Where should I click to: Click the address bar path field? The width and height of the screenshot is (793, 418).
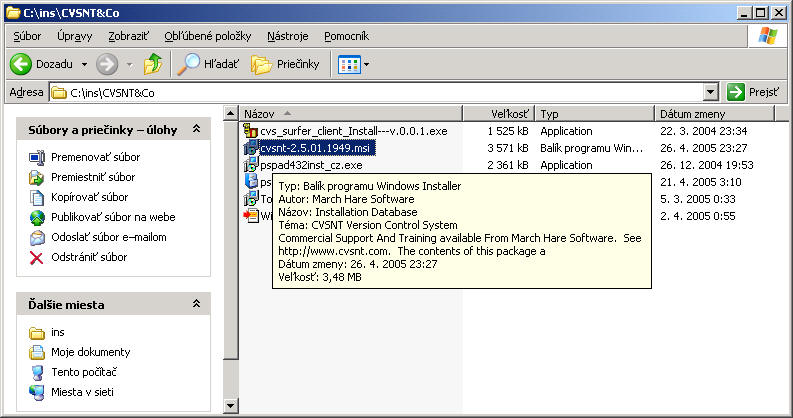pos(376,92)
